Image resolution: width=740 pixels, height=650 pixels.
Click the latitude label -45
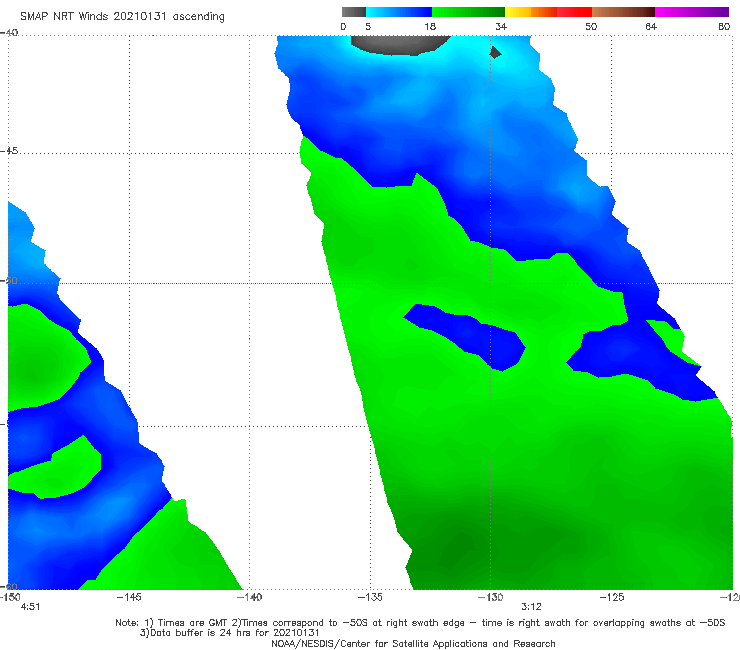9,151
